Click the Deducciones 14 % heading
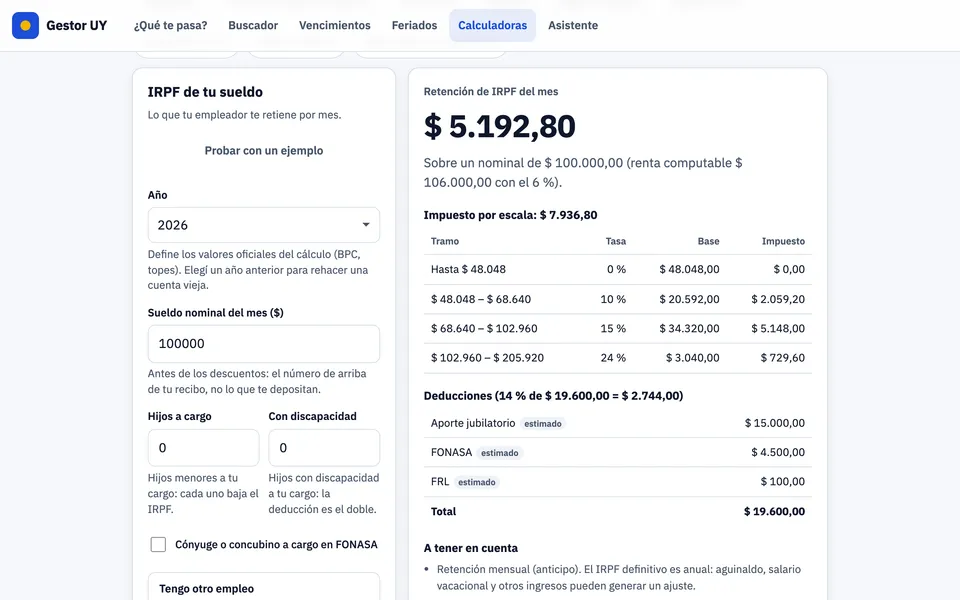This screenshot has width=960, height=600. pos(553,396)
